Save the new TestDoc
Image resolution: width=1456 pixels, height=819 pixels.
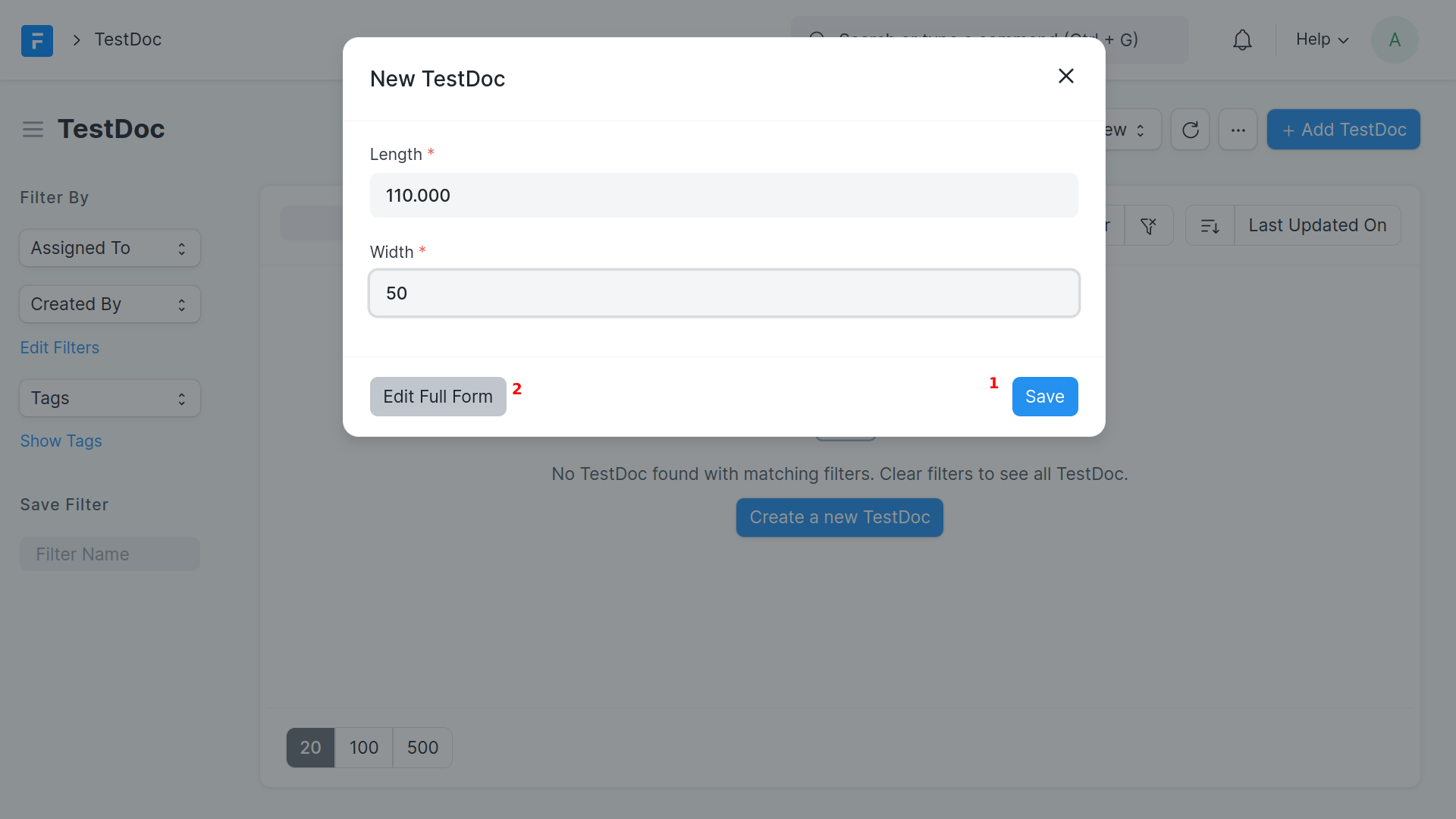[x=1044, y=397]
